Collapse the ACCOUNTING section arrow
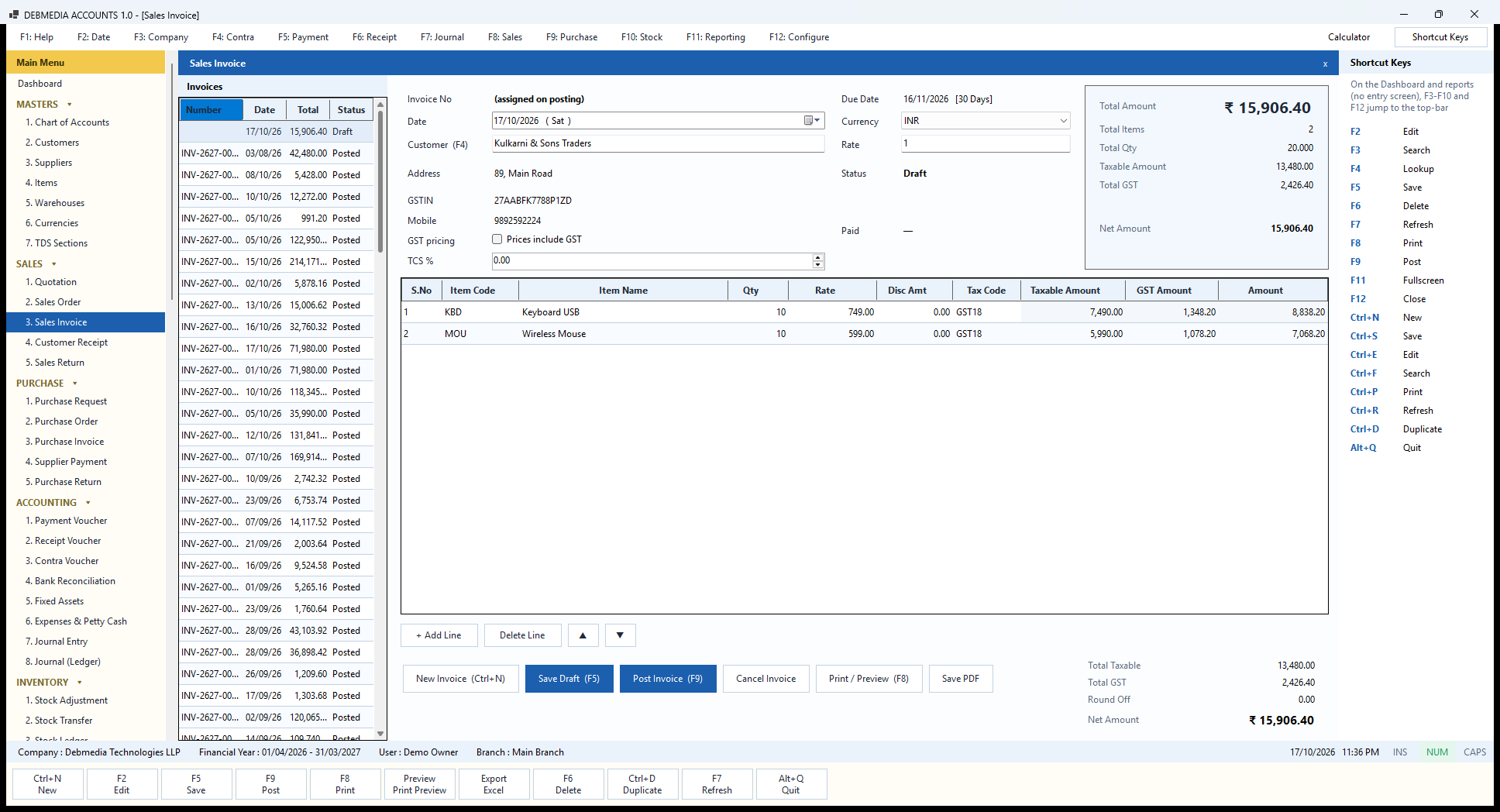This screenshot has width=1500, height=812. (x=88, y=503)
